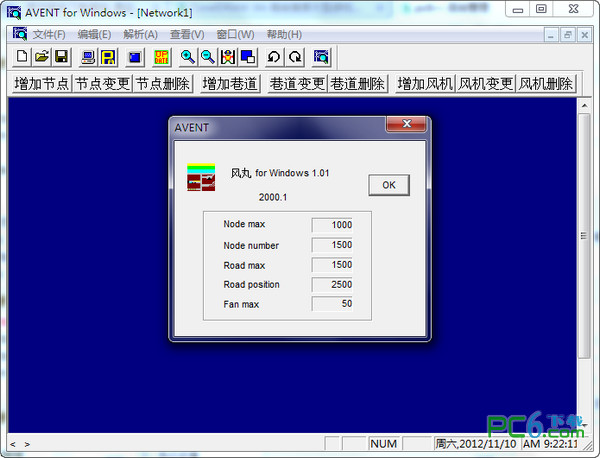600x458 pixels.
Task: Click the rotate clockwise icon
Action: 295,57
